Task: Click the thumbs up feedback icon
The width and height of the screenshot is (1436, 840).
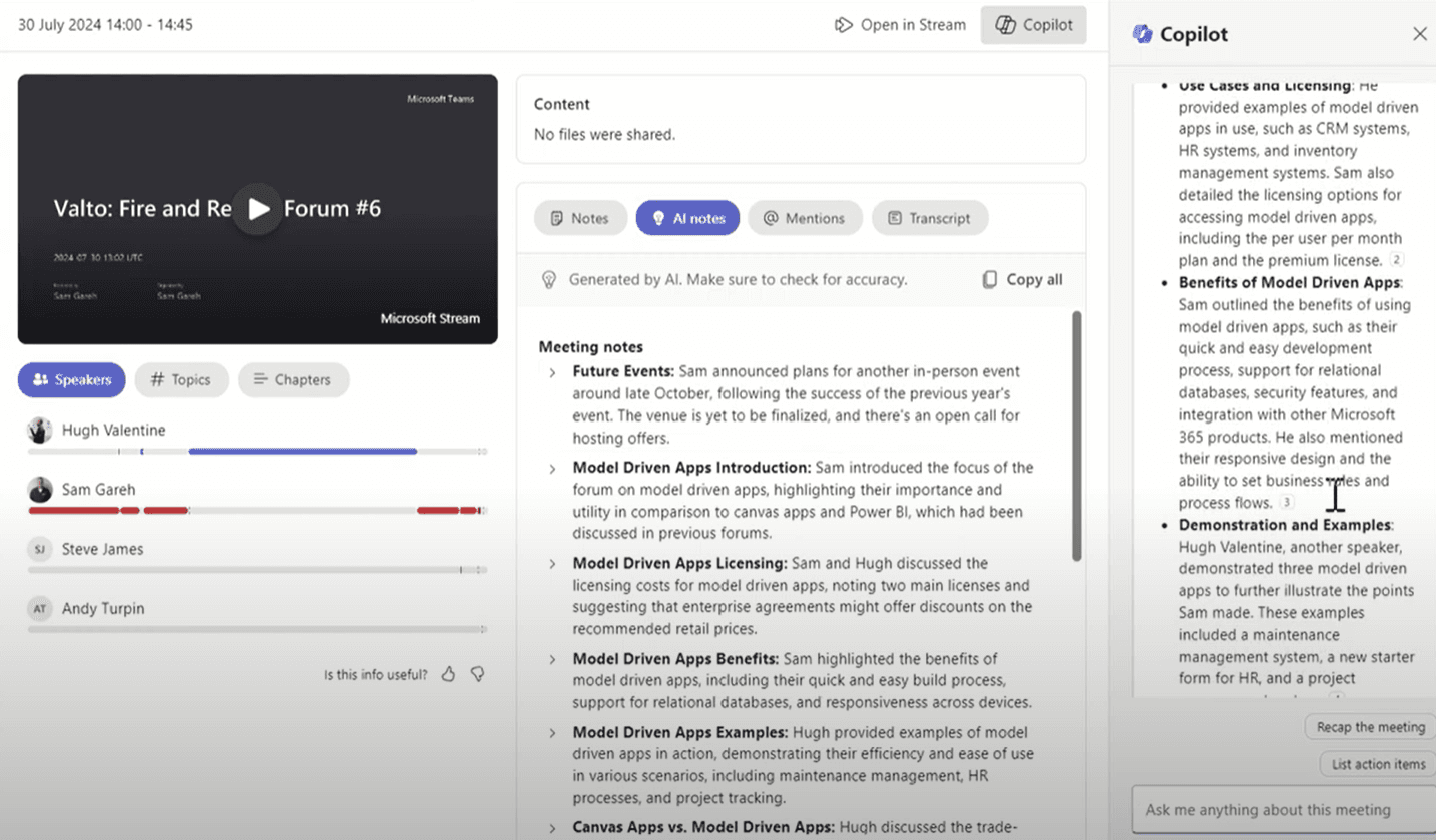Action: click(x=448, y=674)
